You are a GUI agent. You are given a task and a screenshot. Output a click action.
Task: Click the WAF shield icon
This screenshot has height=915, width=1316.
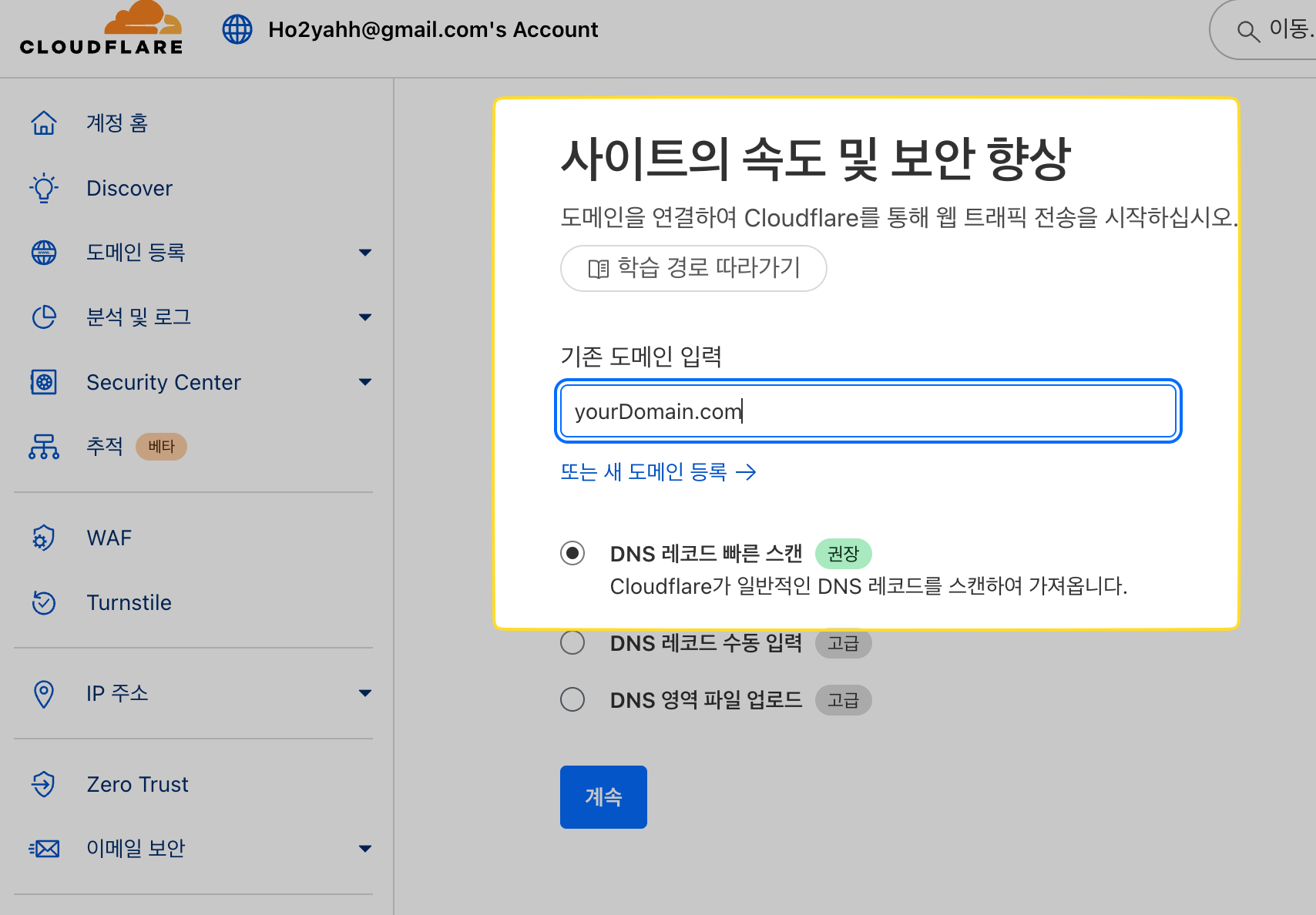[x=44, y=538]
